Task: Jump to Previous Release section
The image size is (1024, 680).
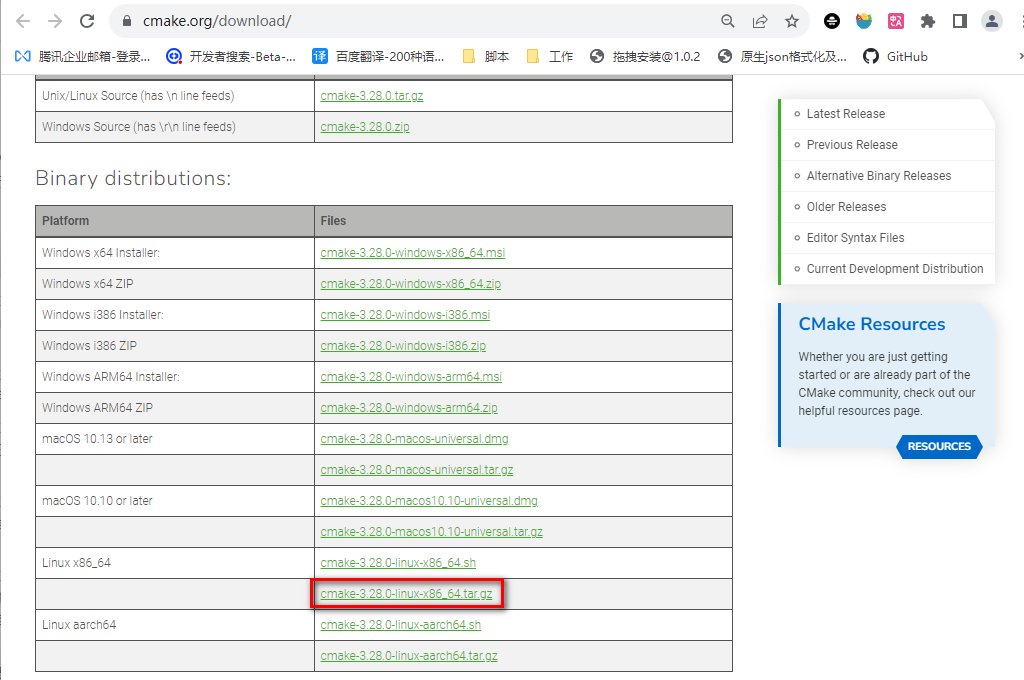Action: tap(852, 145)
